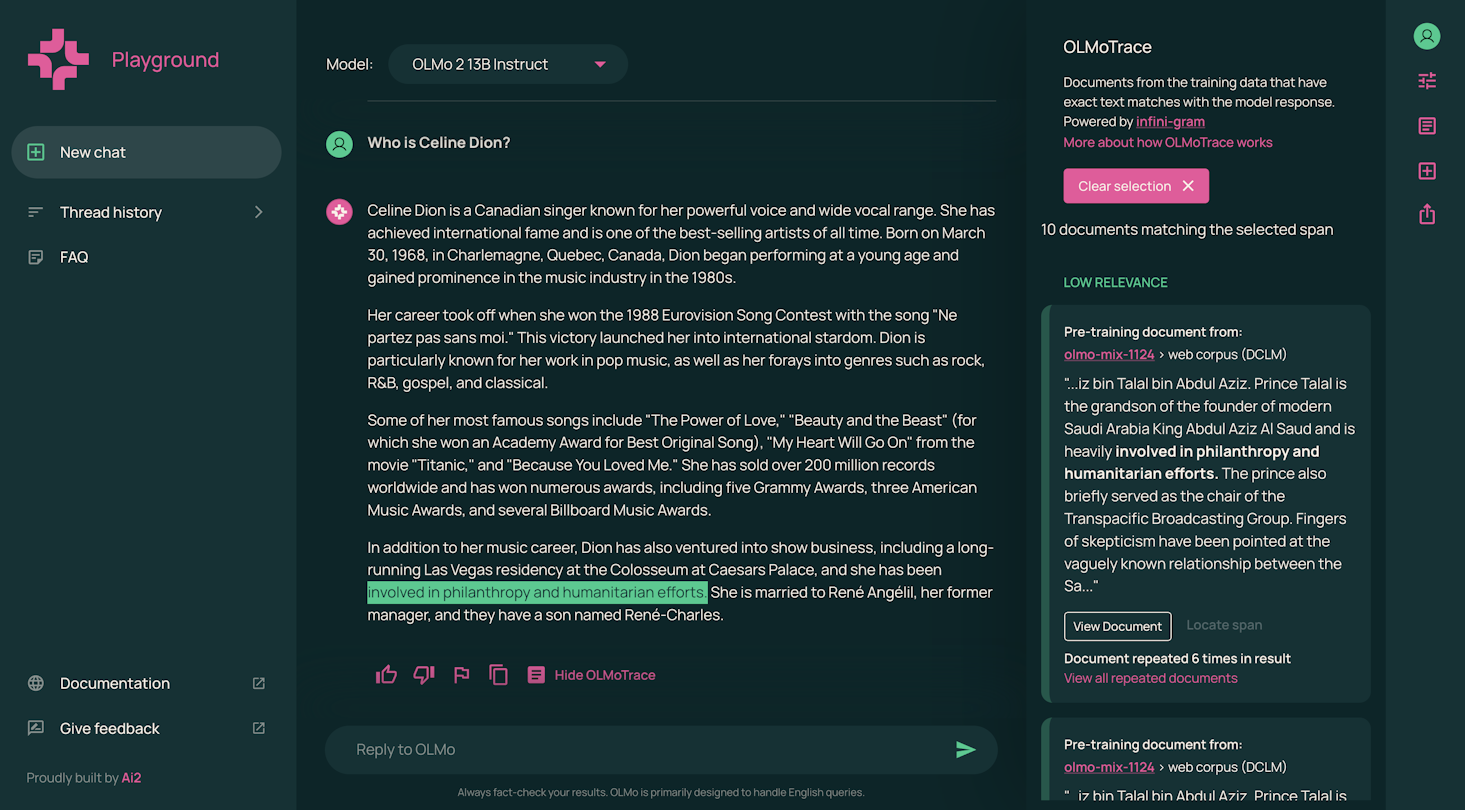Viewport: 1465px width, 810px height.
Task: Click '10 documents matching the selected span'
Action: pyautogui.click(x=1187, y=229)
